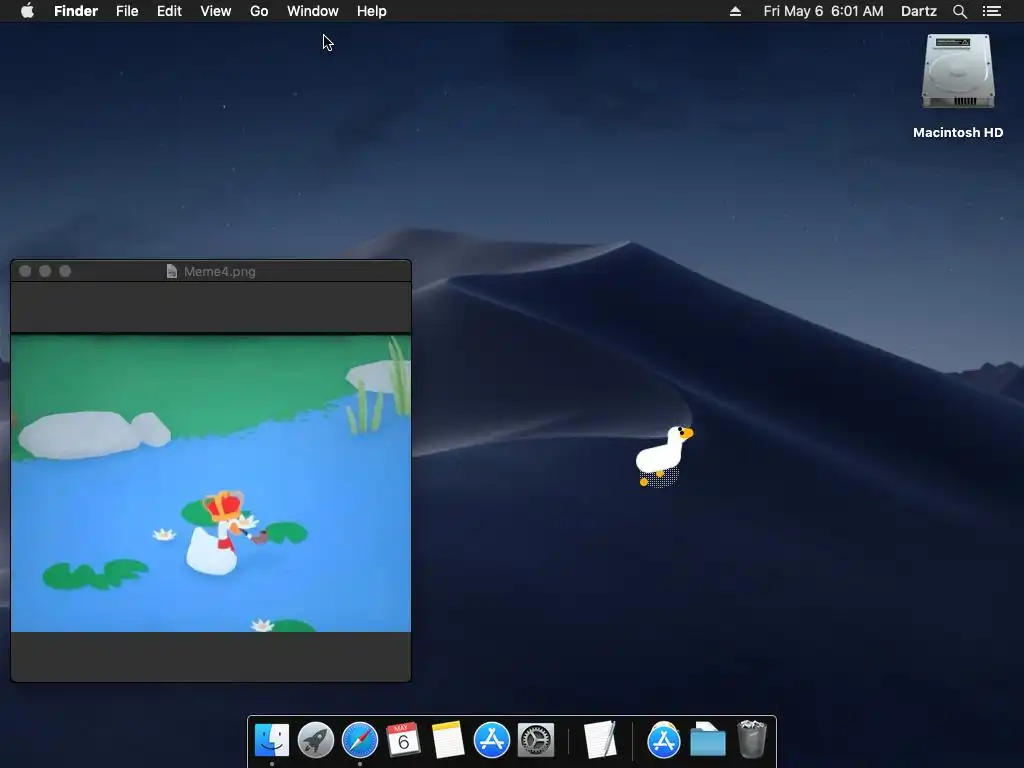Close the Meme4.png window
Viewport: 1024px width, 768px height.
(x=25, y=271)
